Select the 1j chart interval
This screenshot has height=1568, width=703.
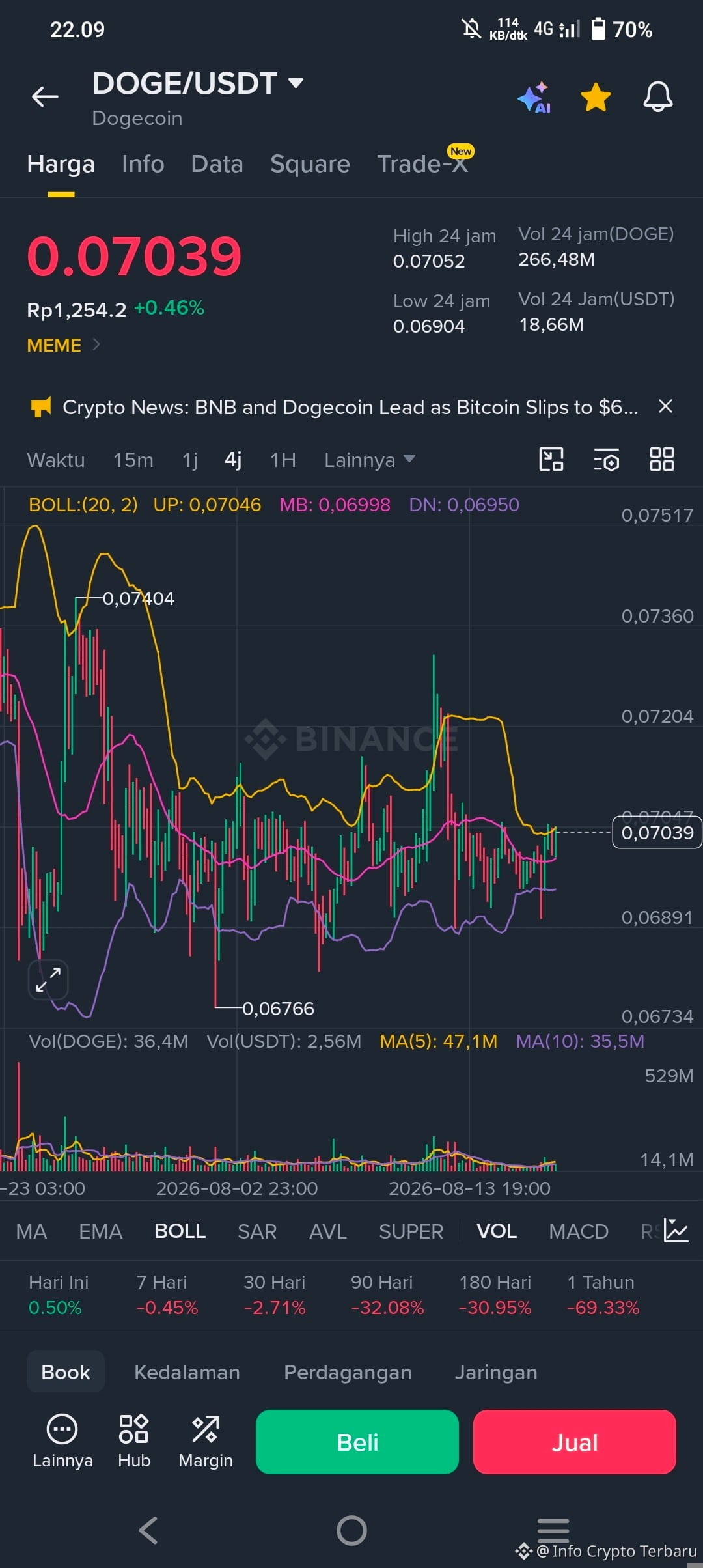click(189, 460)
